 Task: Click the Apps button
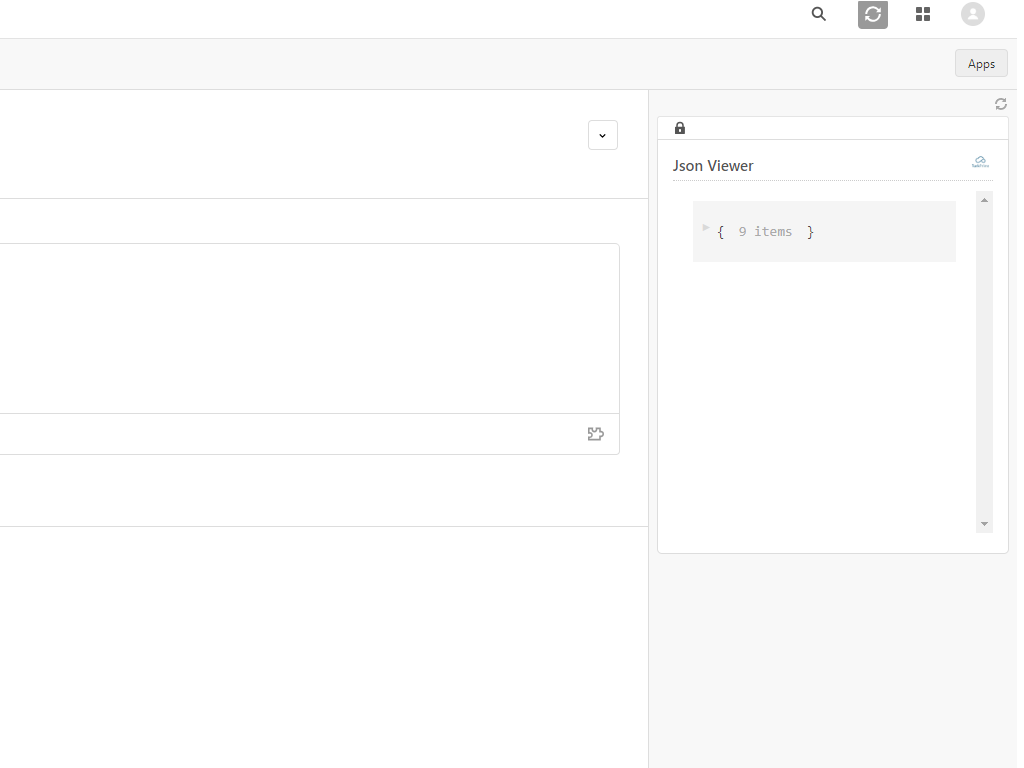981,63
